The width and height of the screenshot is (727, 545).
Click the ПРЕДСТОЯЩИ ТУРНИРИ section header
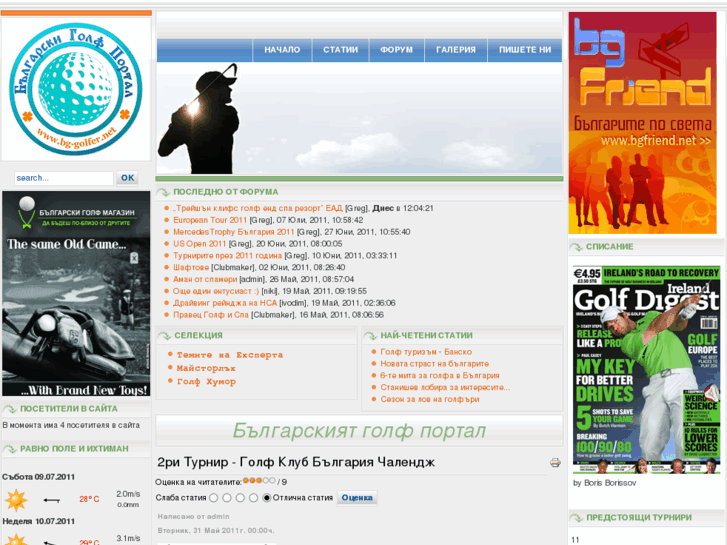click(639, 518)
